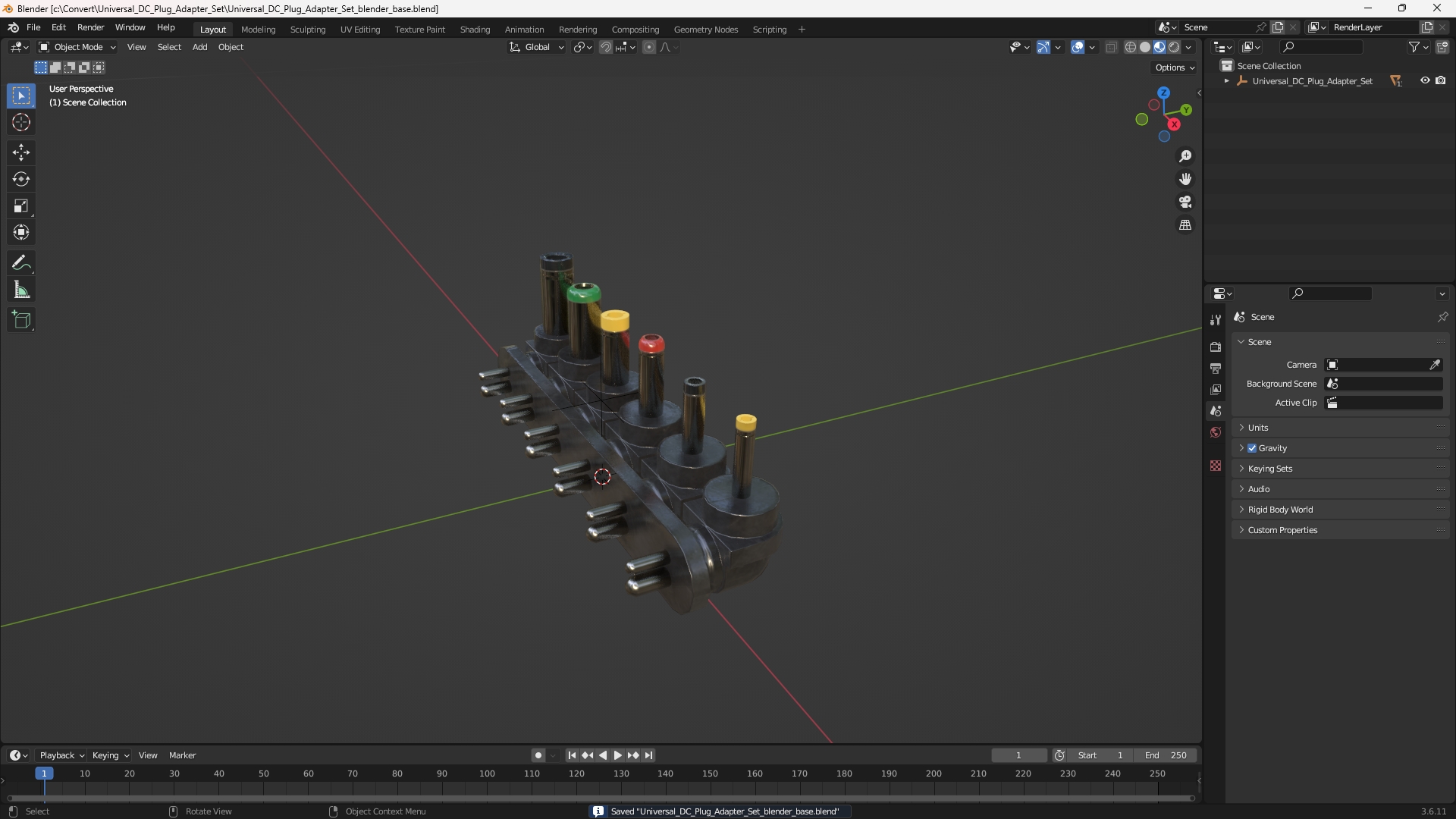The height and width of the screenshot is (819, 1456).
Task: Choose the Move tool
Action: point(21,152)
